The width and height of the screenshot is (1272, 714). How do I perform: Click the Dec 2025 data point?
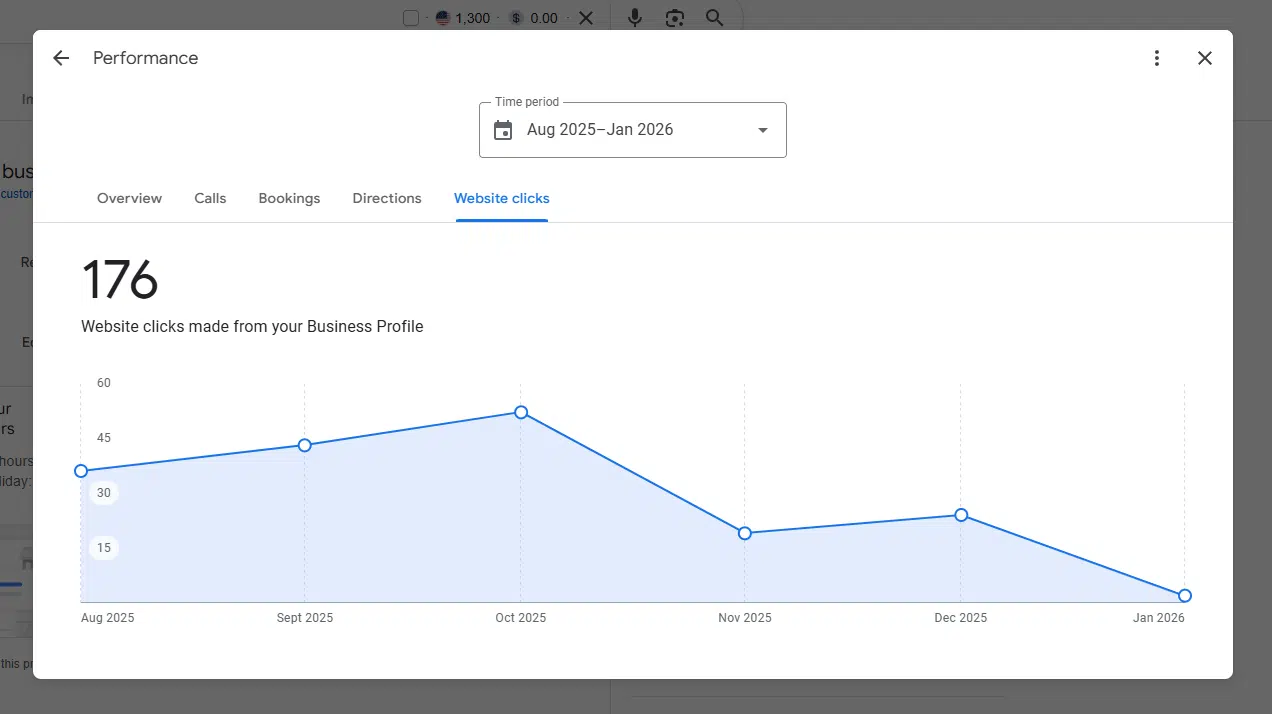pos(961,515)
